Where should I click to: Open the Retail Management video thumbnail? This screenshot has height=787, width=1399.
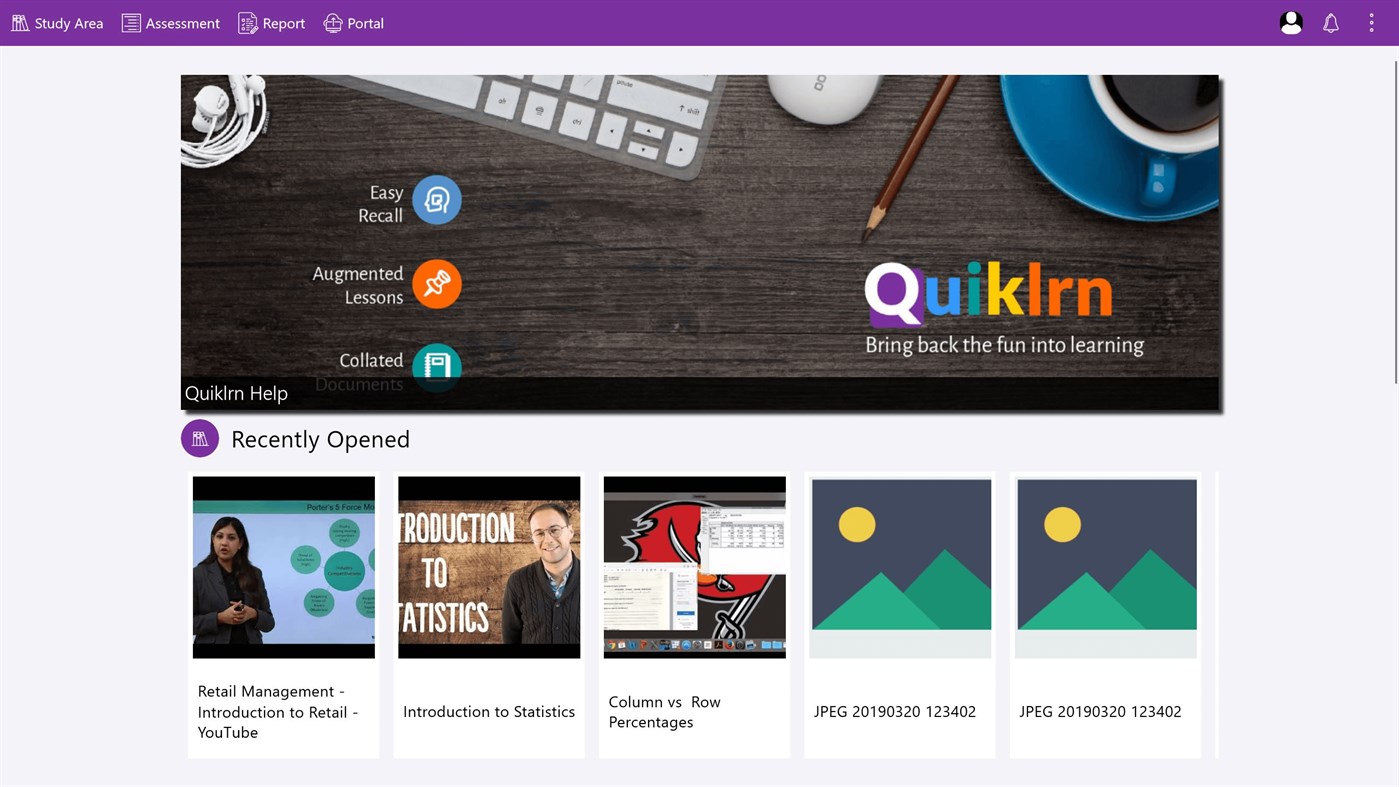(x=283, y=567)
